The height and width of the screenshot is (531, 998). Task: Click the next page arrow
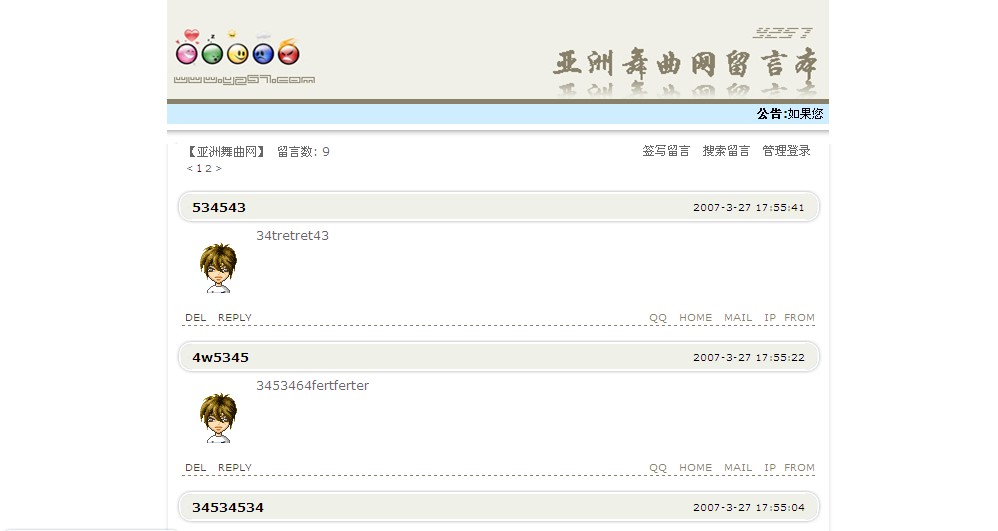pos(218,169)
